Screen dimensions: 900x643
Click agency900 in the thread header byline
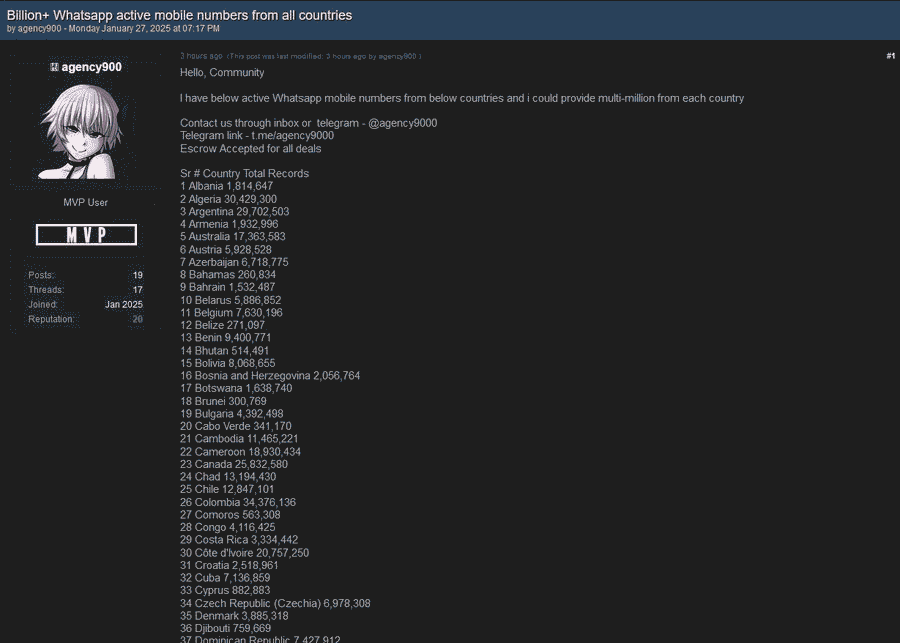40,29
